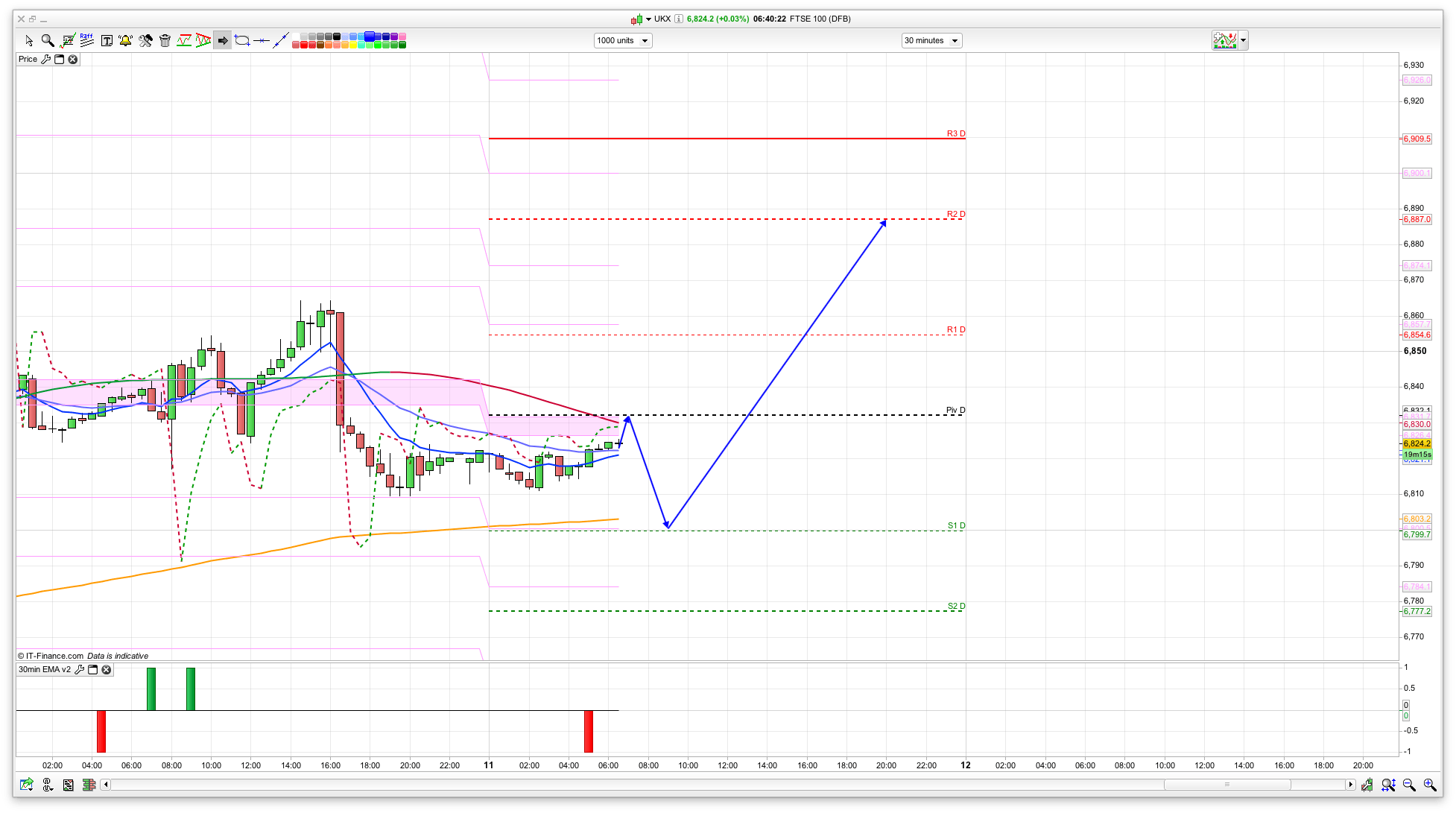The image size is (1456, 813).
Task: Open the add indicator chart tool
Action: click(x=68, y=40)
